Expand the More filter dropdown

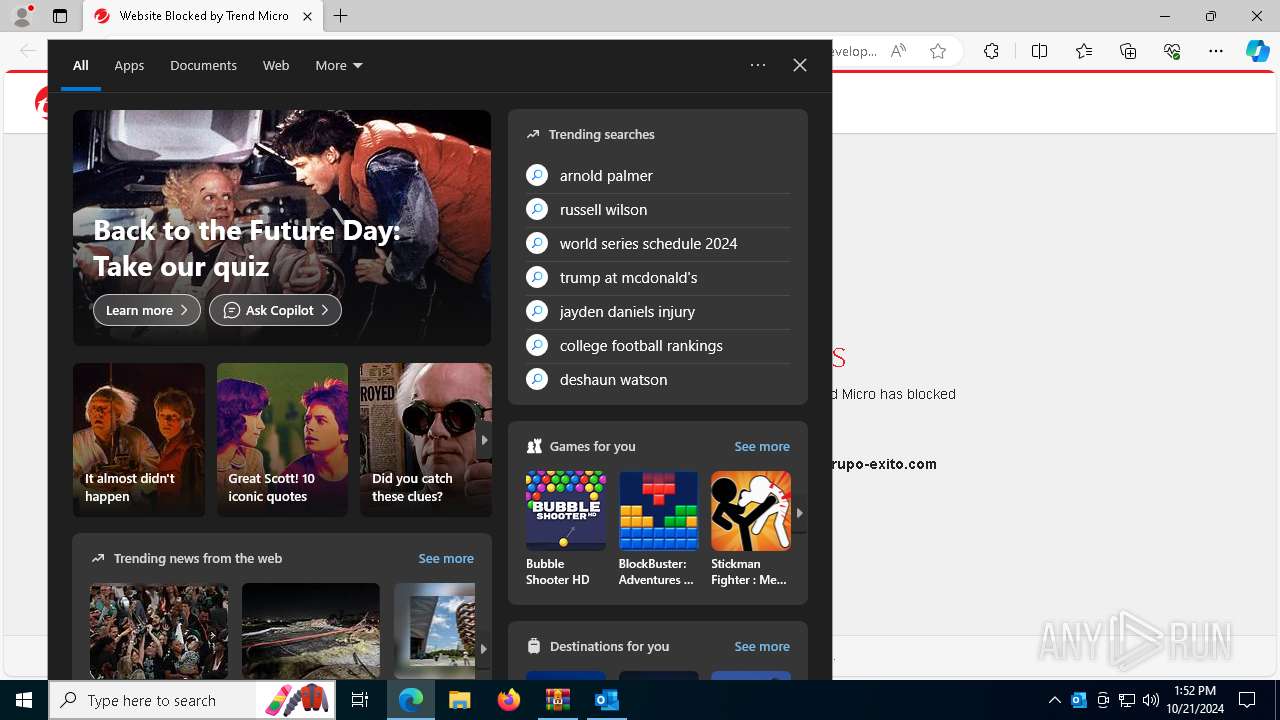339,65
